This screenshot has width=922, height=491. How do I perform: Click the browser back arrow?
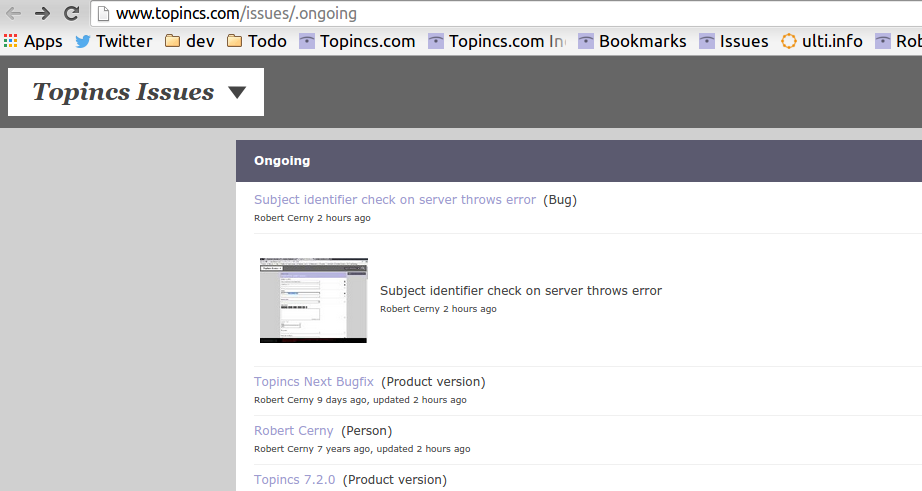pos(13,14)
